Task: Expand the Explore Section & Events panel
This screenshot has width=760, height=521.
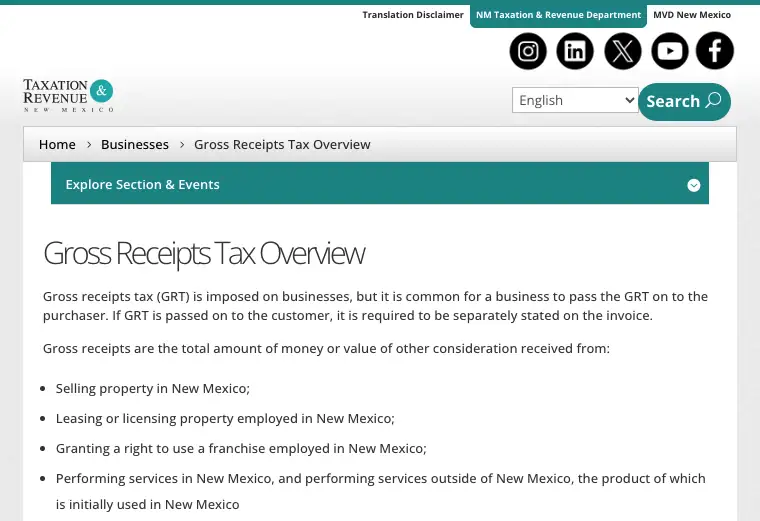Action: [380, 184]
